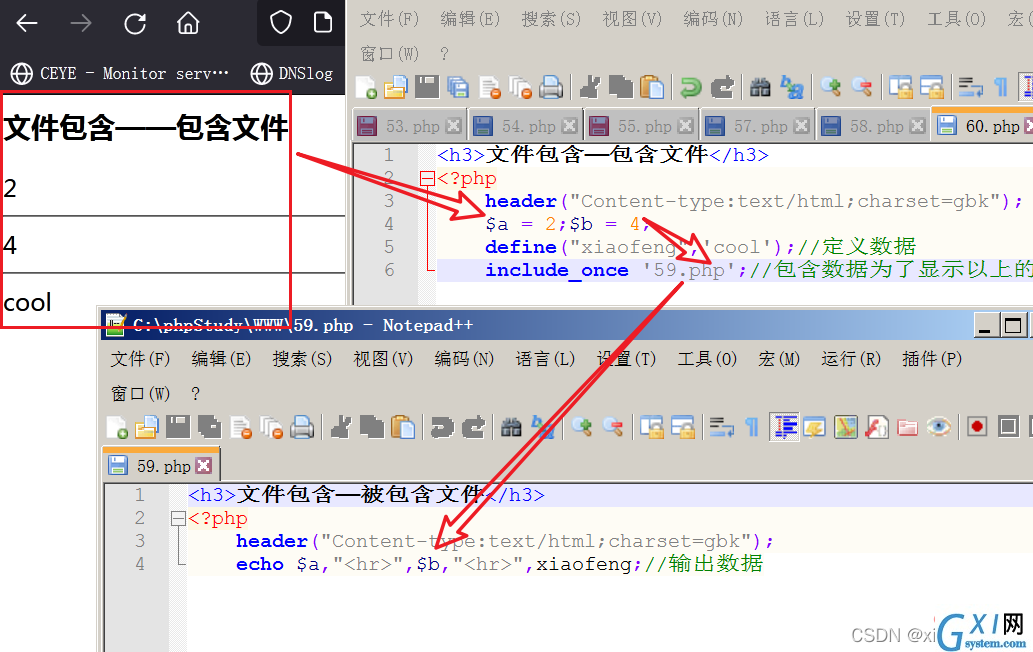
Task: Click Cut icon in 60.php window toolbar
Action: [590, 88]
